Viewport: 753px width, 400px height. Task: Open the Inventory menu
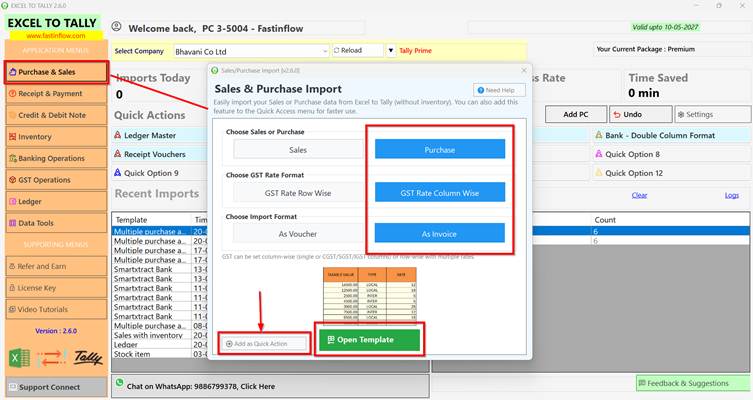click(x=56, y=137)
